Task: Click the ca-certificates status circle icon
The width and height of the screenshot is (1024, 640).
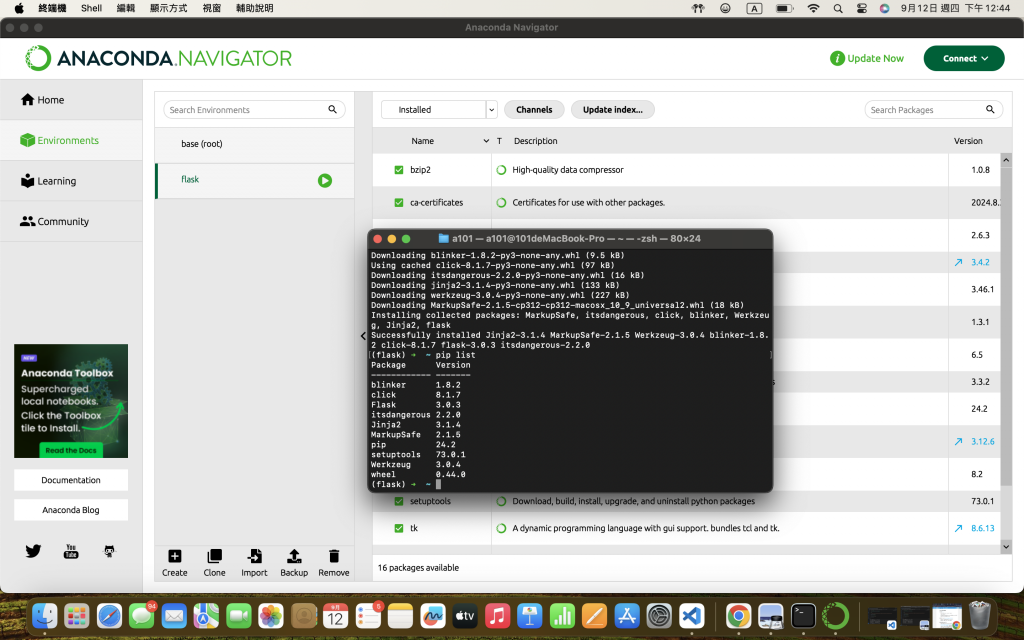Action: 502,202
